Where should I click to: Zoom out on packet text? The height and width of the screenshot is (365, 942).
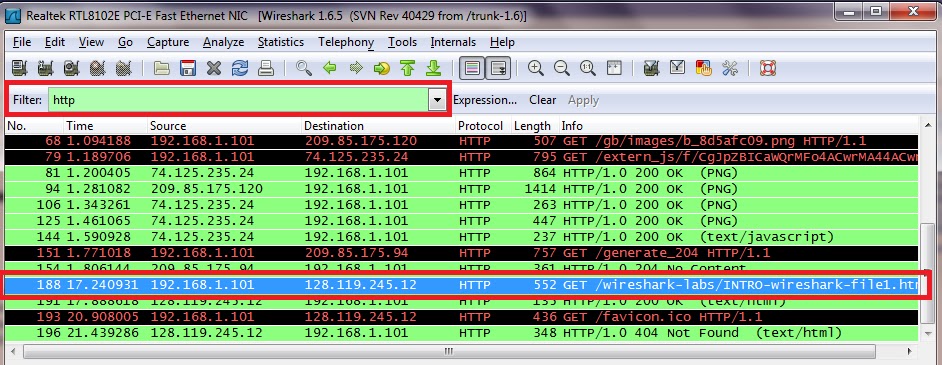pyautogui.click(x=562, y=68)
